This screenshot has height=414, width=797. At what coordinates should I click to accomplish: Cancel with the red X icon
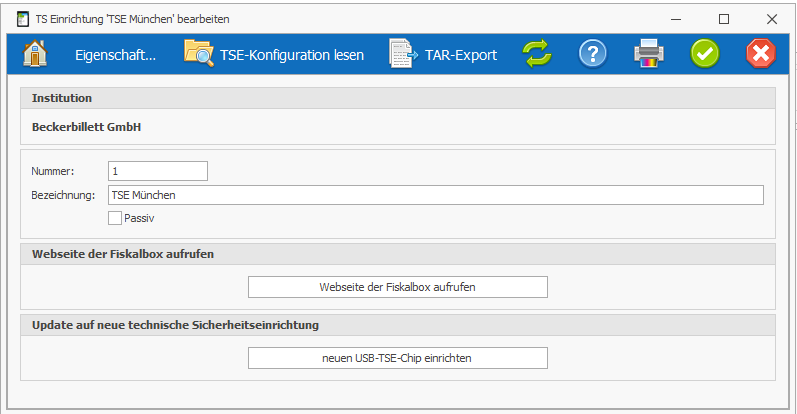761,53
